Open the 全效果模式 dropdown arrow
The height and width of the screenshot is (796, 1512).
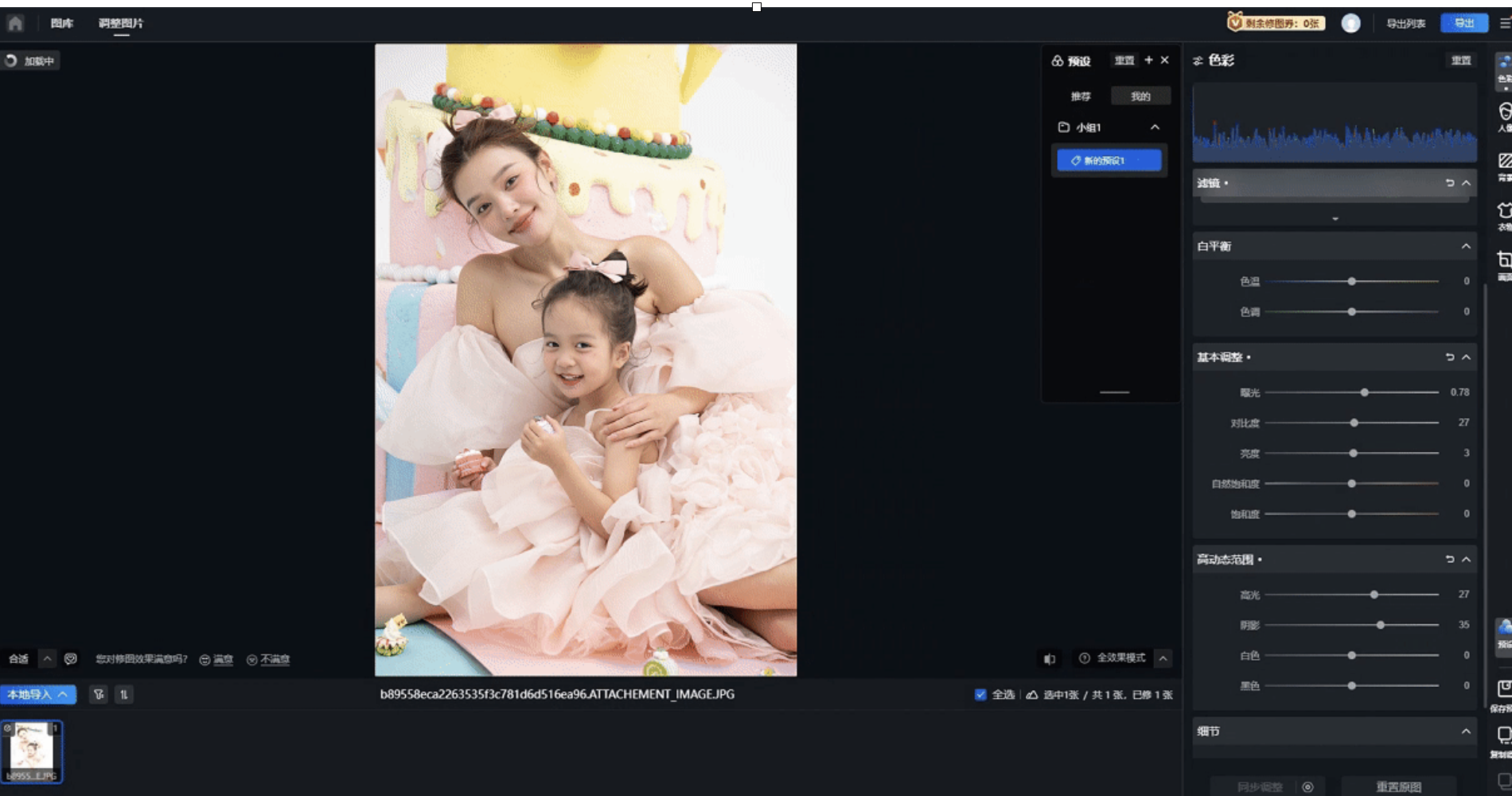click(x=1163, y=658)
